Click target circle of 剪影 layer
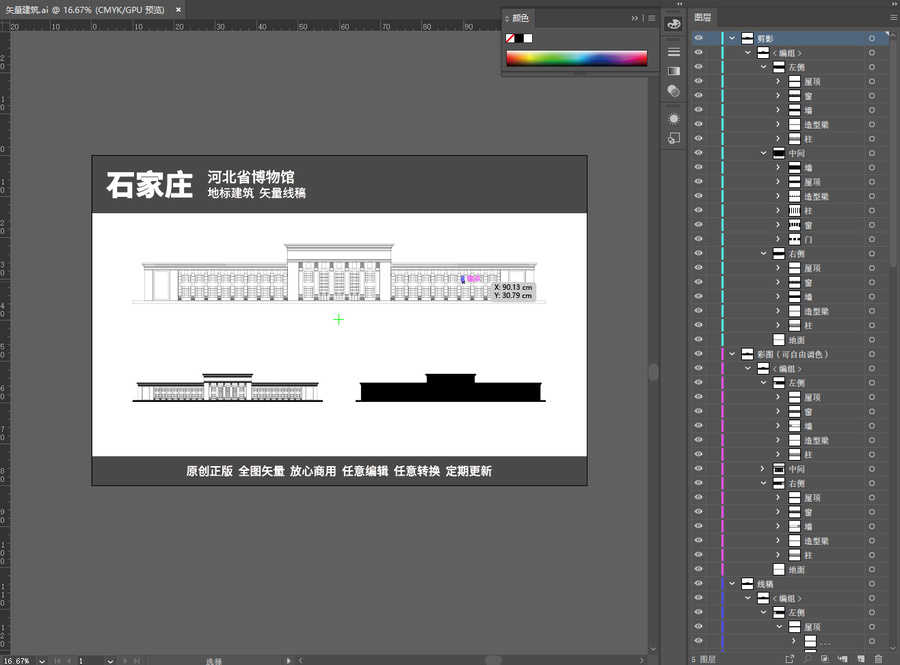Viewport: 900px width, 665px height. point(872,38)
